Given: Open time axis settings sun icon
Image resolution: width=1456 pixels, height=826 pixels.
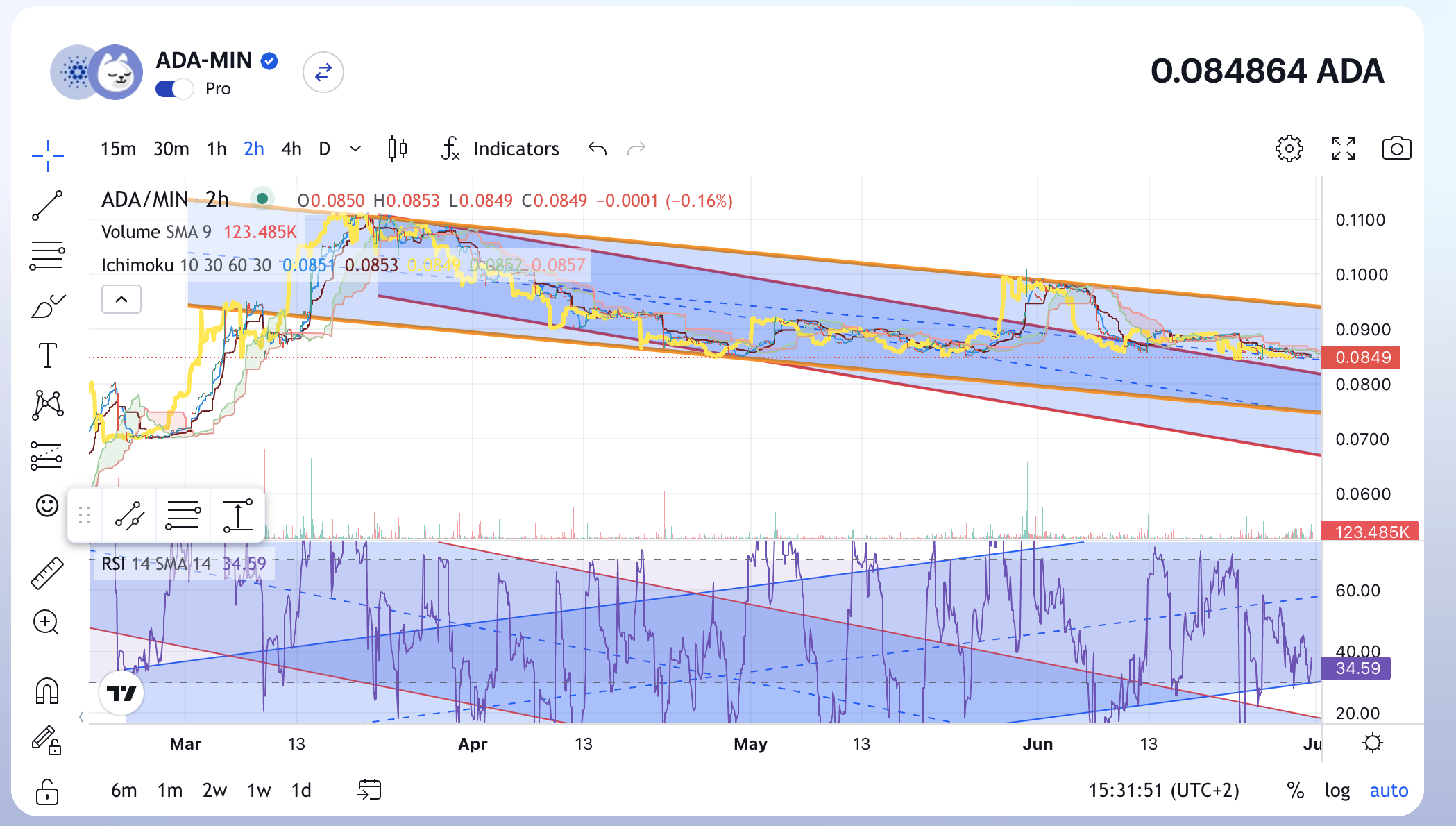Looking at the screenshot, I should tap(1373, 743).
